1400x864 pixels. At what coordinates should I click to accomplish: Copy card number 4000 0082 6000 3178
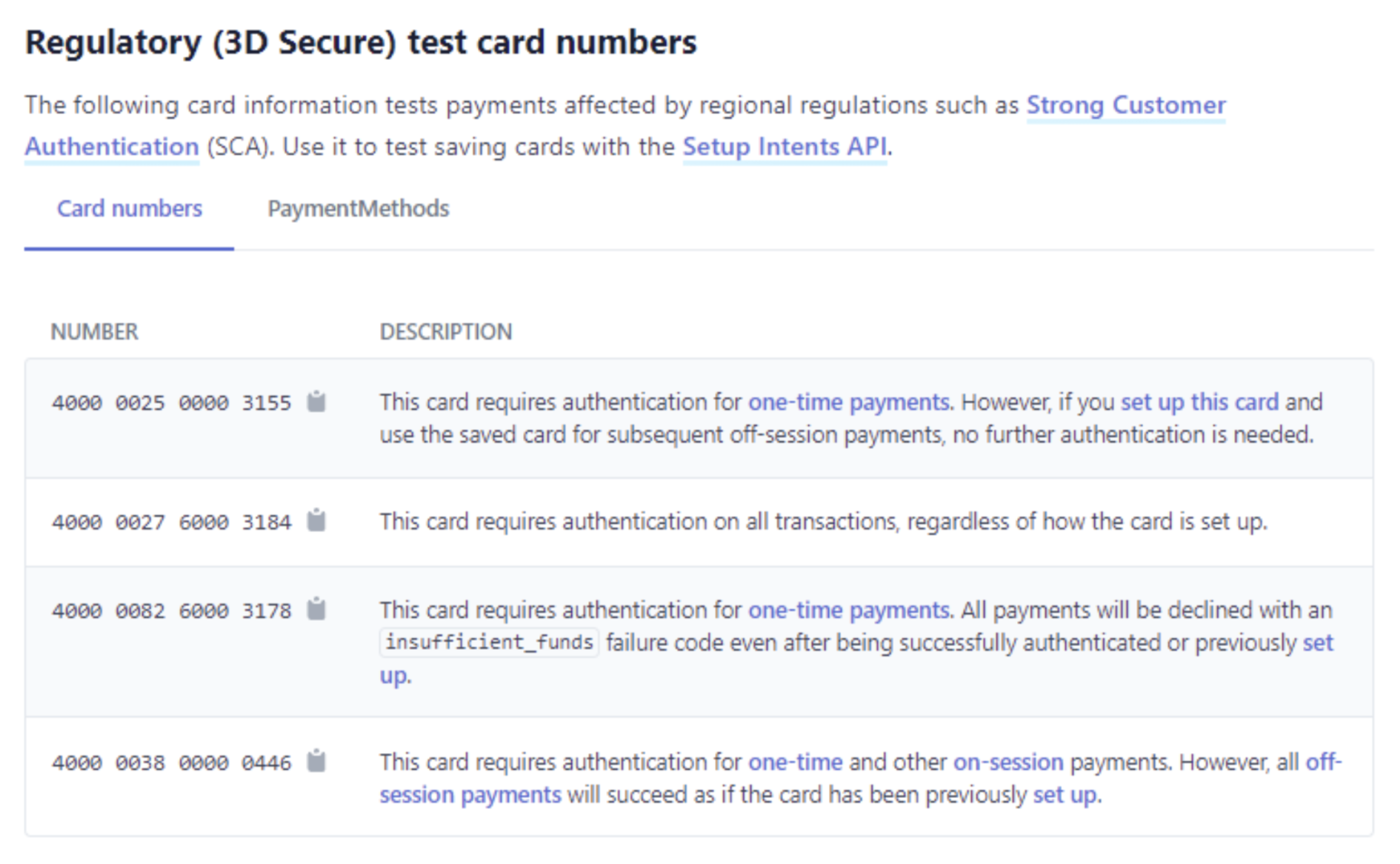pos(316,609)
